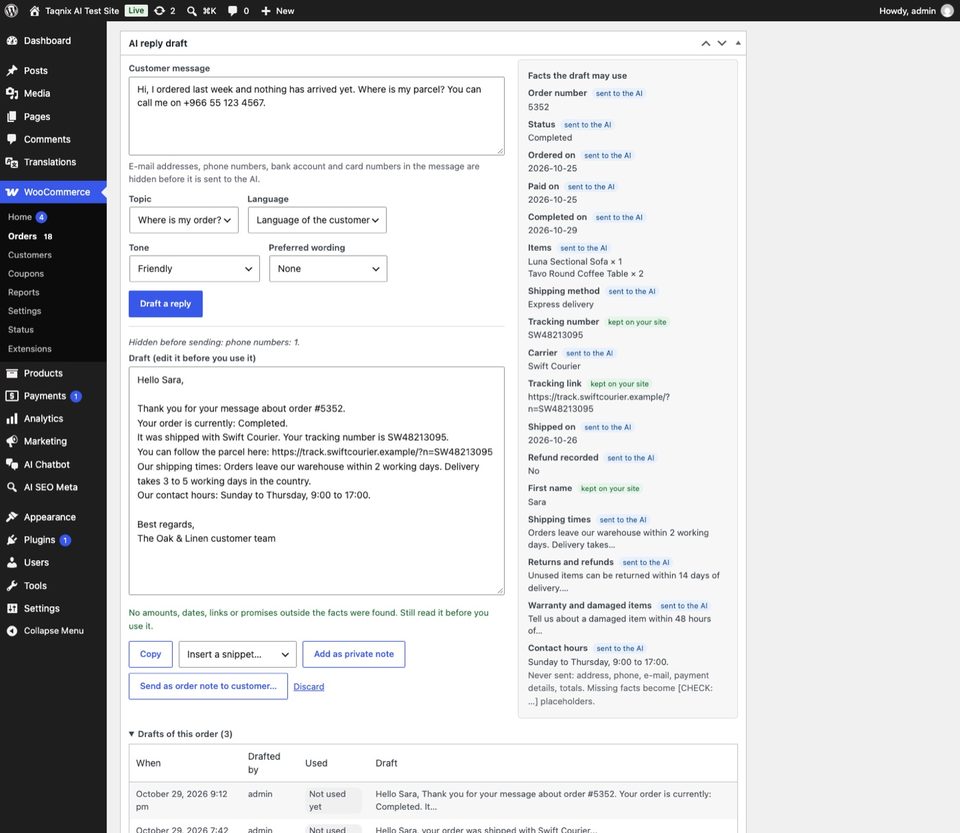Open the Preferred wording dropdown
Viewport: 960px width, 833px height.
tap(328, 269)
